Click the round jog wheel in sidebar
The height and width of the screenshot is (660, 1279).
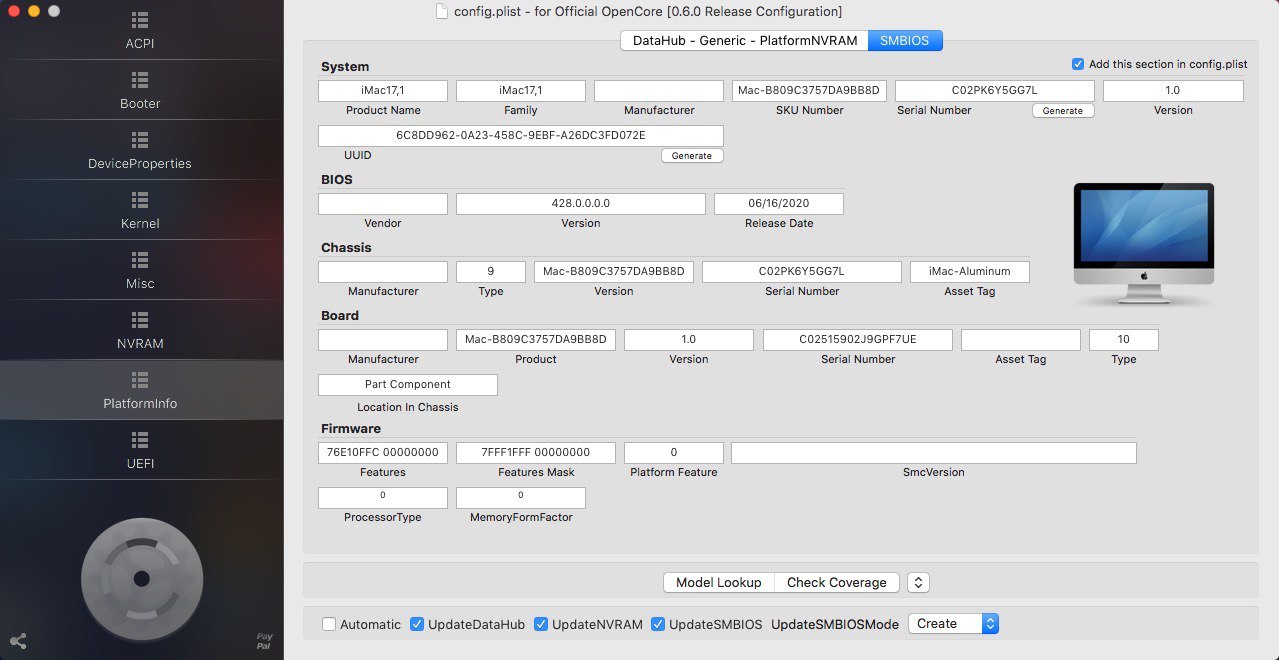(141, 578)
